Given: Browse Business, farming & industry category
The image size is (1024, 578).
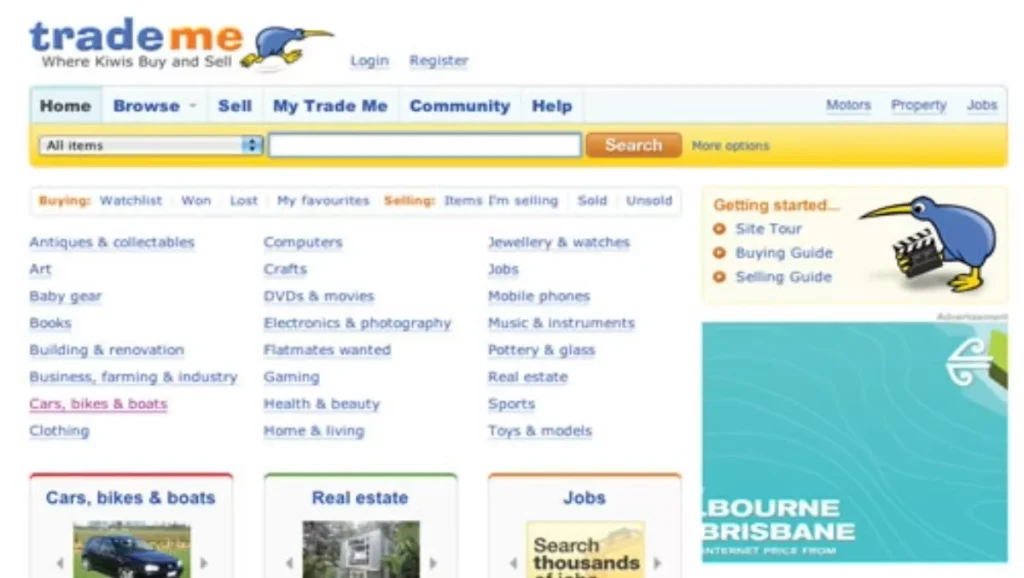Looking at the screenshot, I should coord(133,377).
